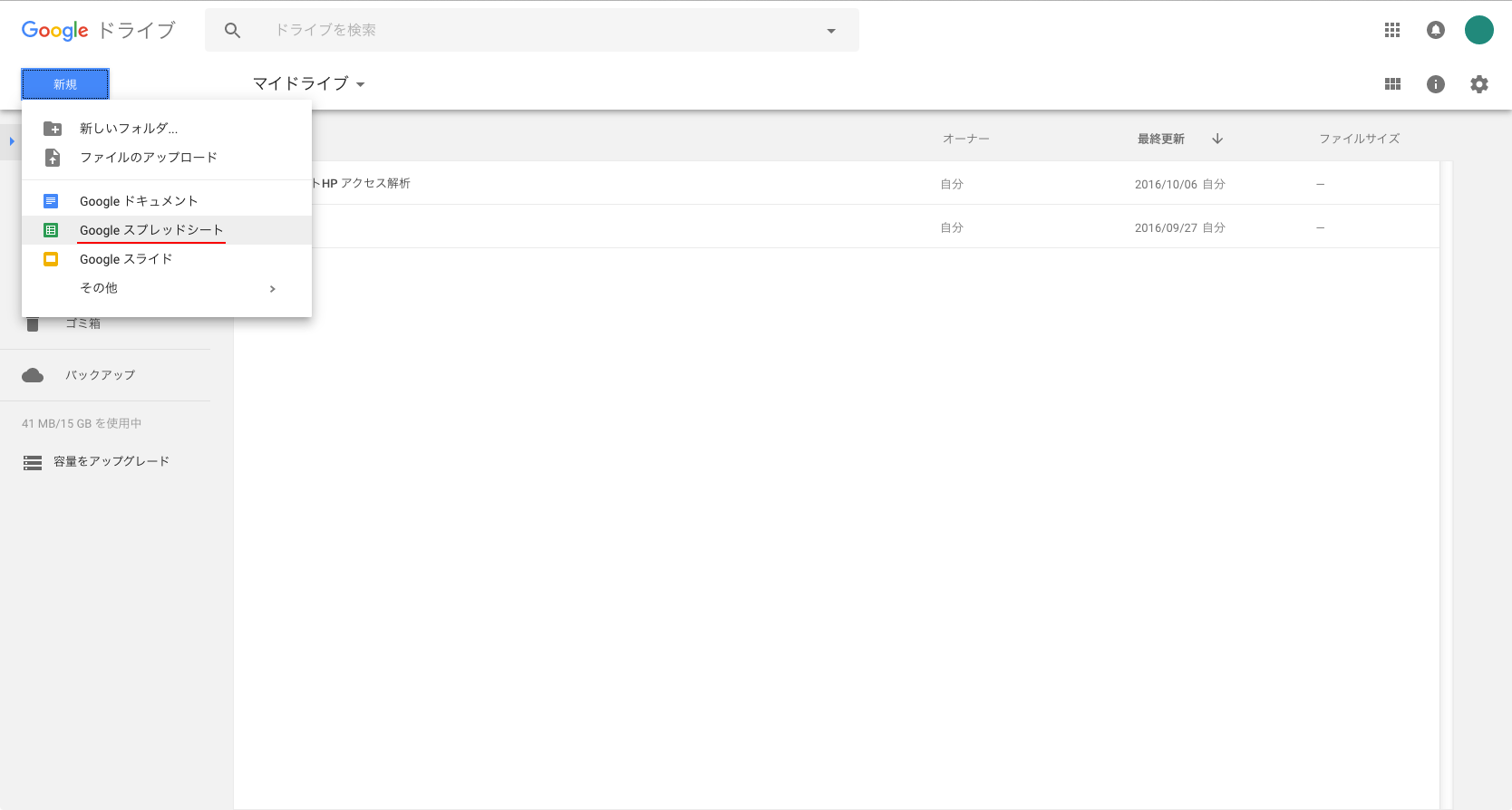Sort by 最終更新 column header
This screenshot has height=810, width=1512.
pyautogui.click(x=1161, y=139)
